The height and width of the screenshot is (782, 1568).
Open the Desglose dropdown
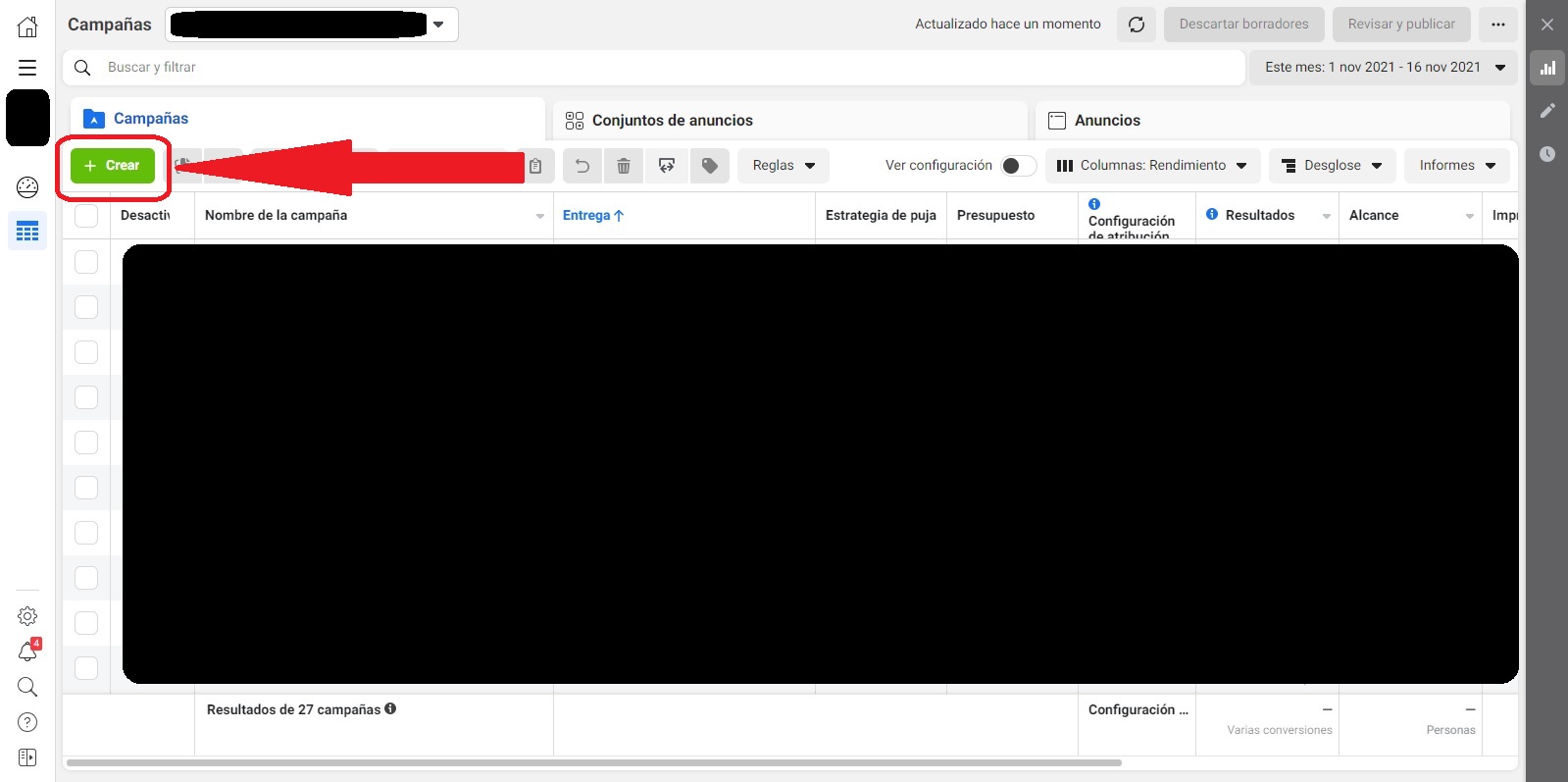click(1333, 166)
